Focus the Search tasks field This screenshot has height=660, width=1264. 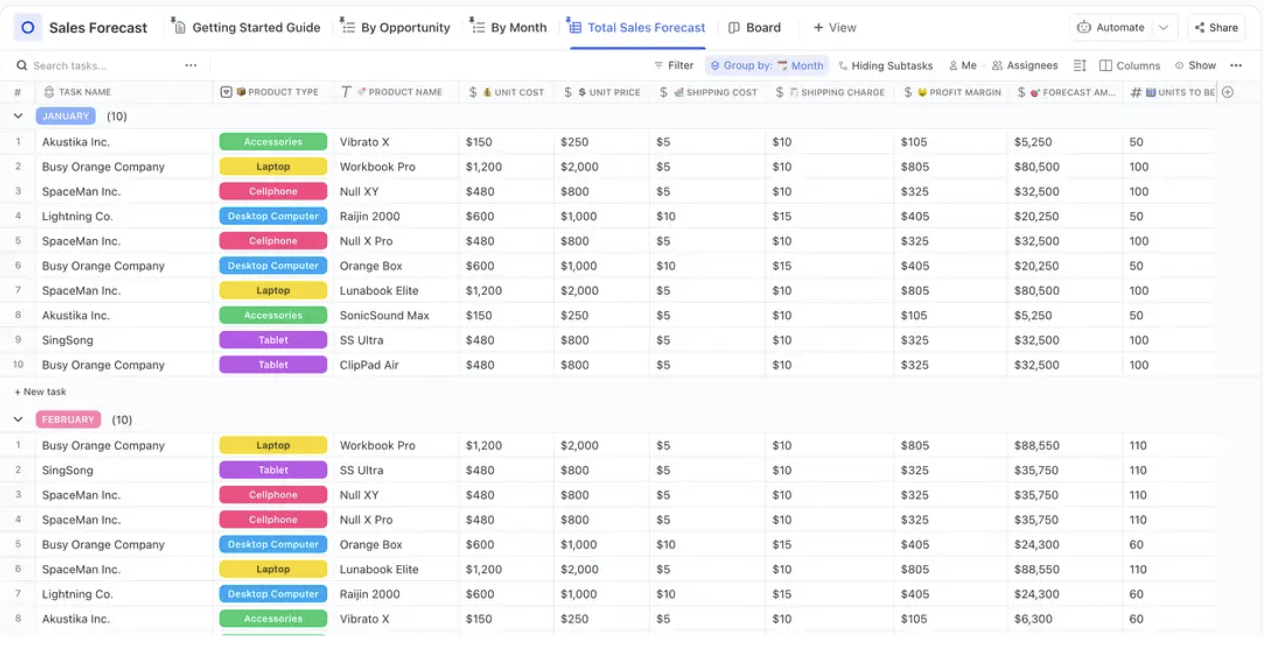pos(95,66)
